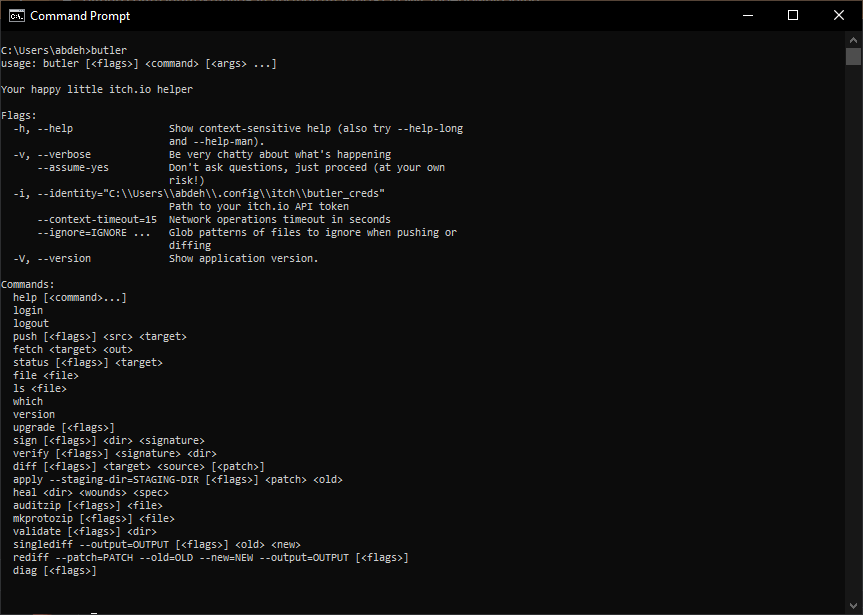Click the 'upgrade [<flags>]' command line
This screenshot has height=615, width=863.
64,428
